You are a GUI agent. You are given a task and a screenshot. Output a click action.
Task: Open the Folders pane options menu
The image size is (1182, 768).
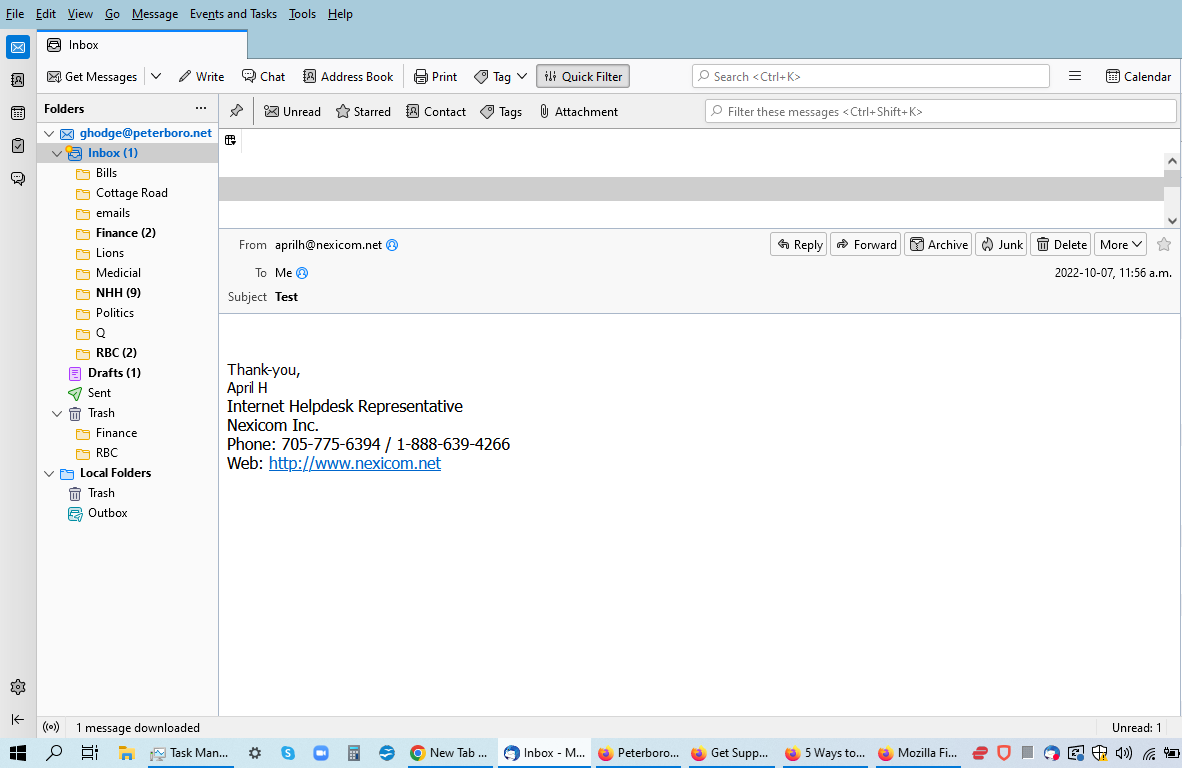point(201,109)
